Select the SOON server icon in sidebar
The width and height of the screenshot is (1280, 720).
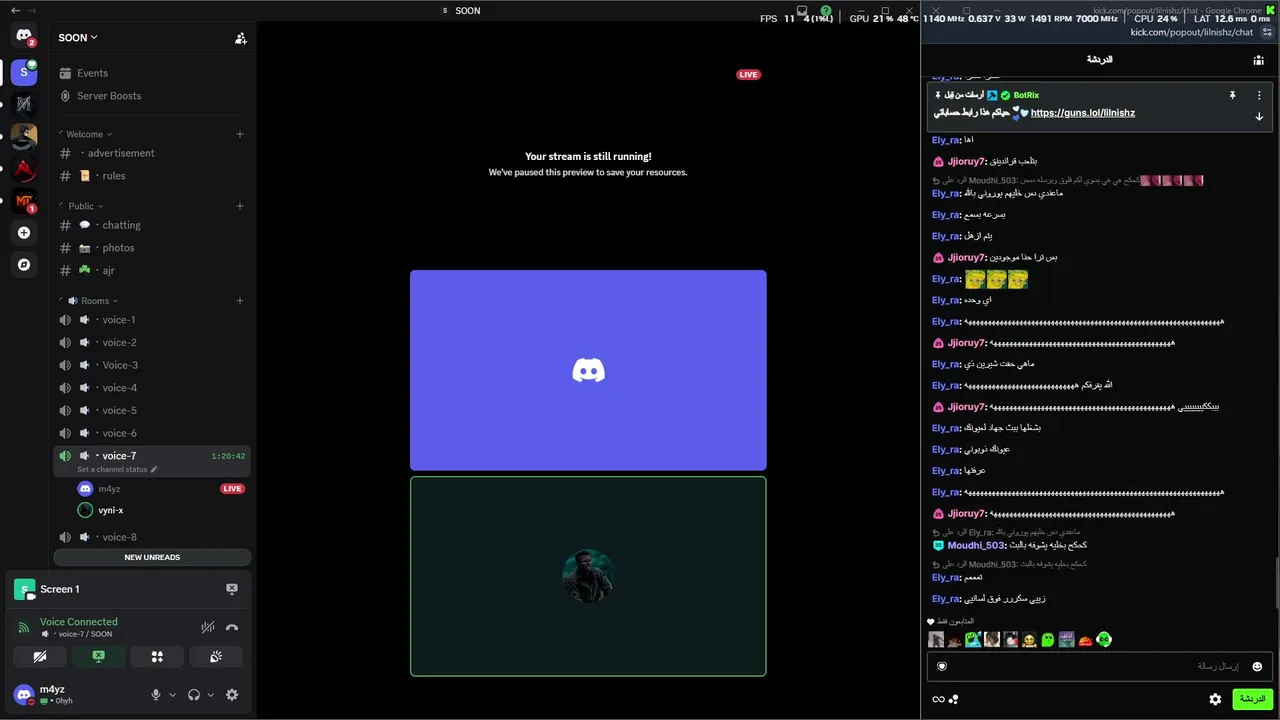(x=24, y=72)
